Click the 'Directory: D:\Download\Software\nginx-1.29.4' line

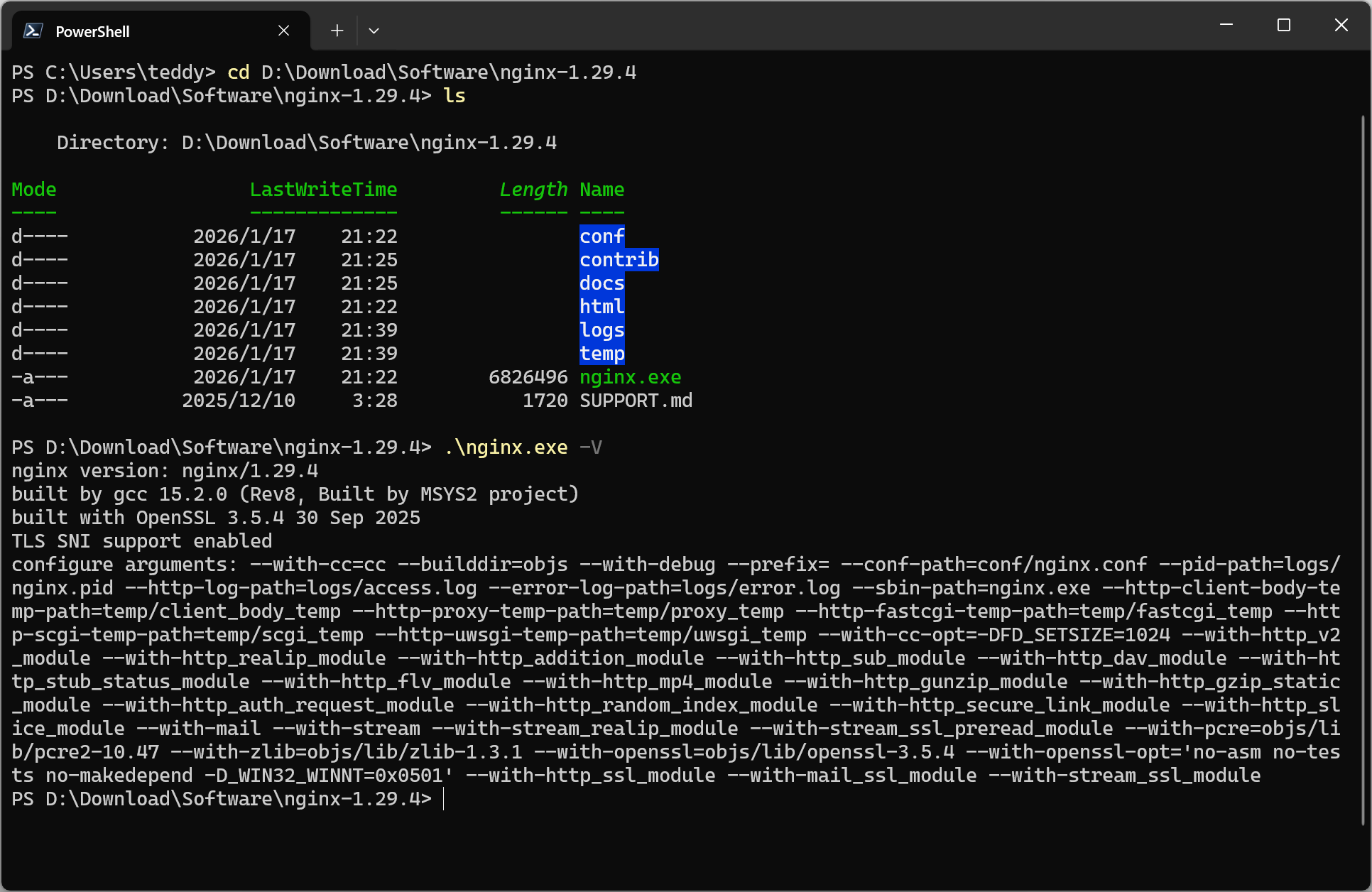(307, 143)
